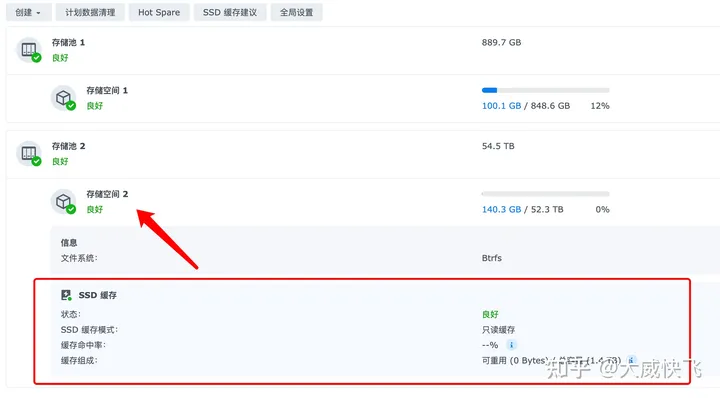Open 全局设置 button
The height and width of the screenshot is (398, 720).
pyautogui.click(x=297, y=12)
